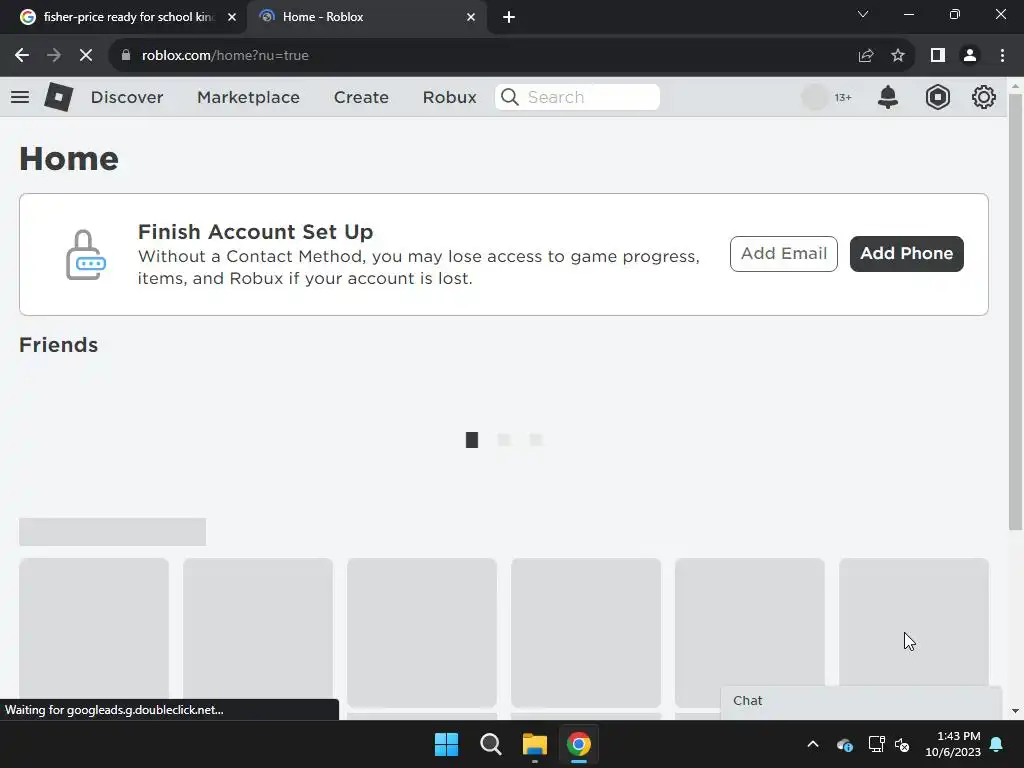Open the tab search chevron
Screen dimensions: 1024x768
tap(863, 14)
